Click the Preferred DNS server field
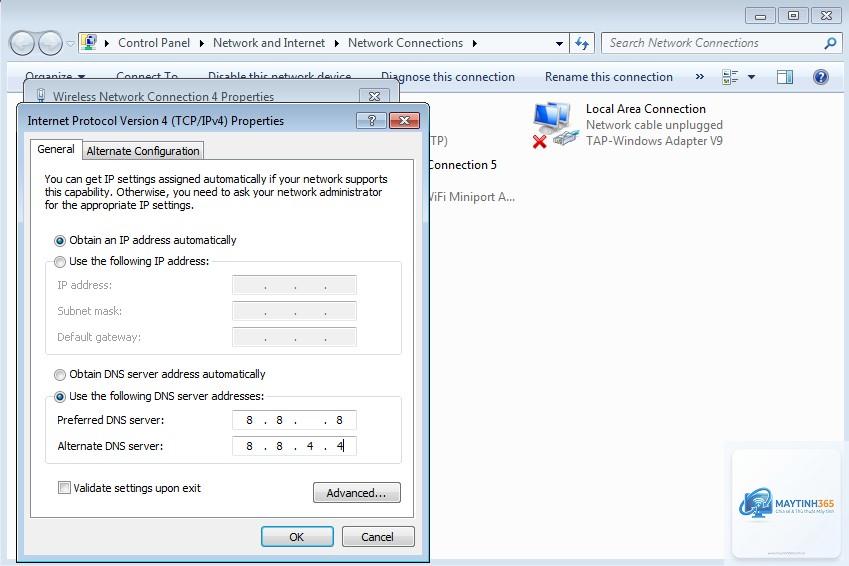This screenshot has height=566, width=849. tap(294, 420)
